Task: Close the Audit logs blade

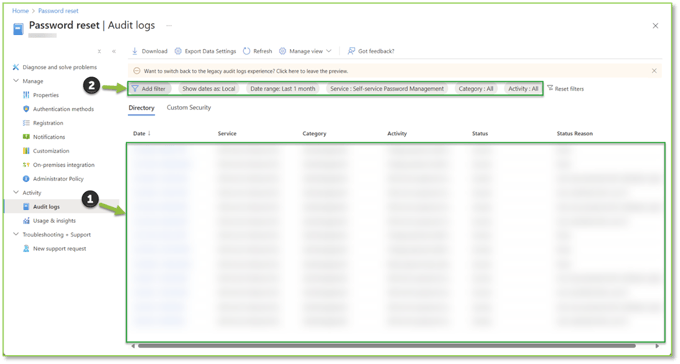Action: point(655,26)
